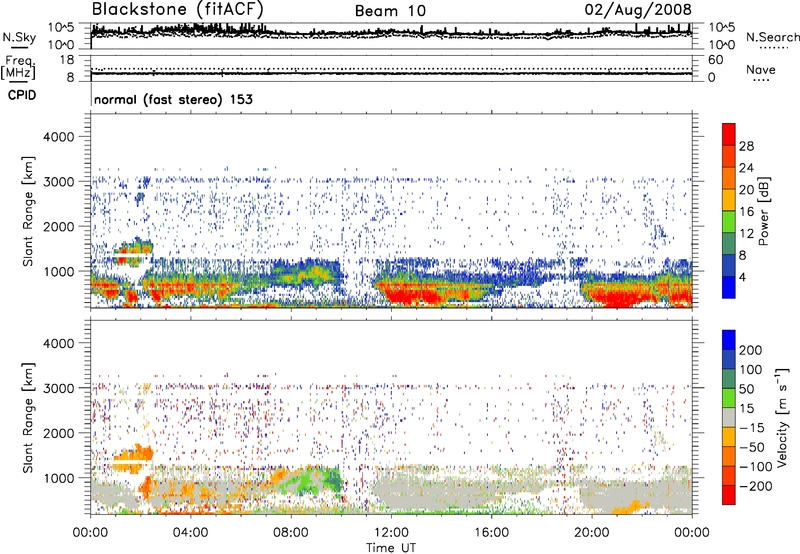
Task: Click the velocity panel 'Slant Range [km]' label
Action: coord(28,417)
